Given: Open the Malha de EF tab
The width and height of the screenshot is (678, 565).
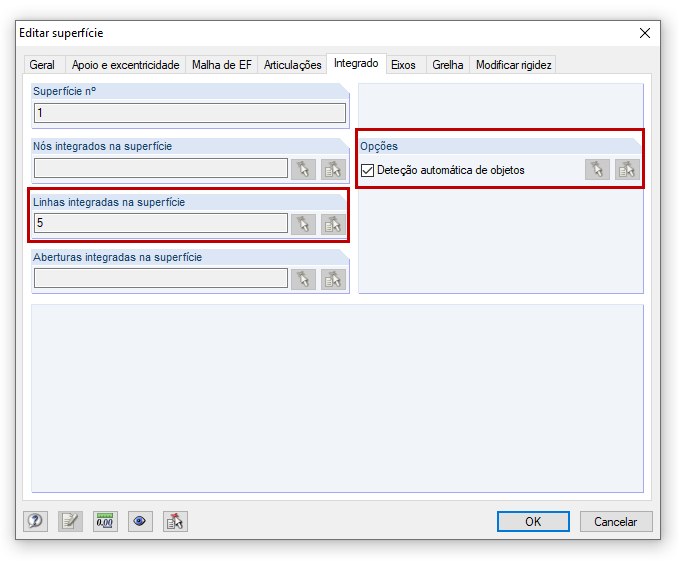Looking at the screenshot, I should point(221,65).
